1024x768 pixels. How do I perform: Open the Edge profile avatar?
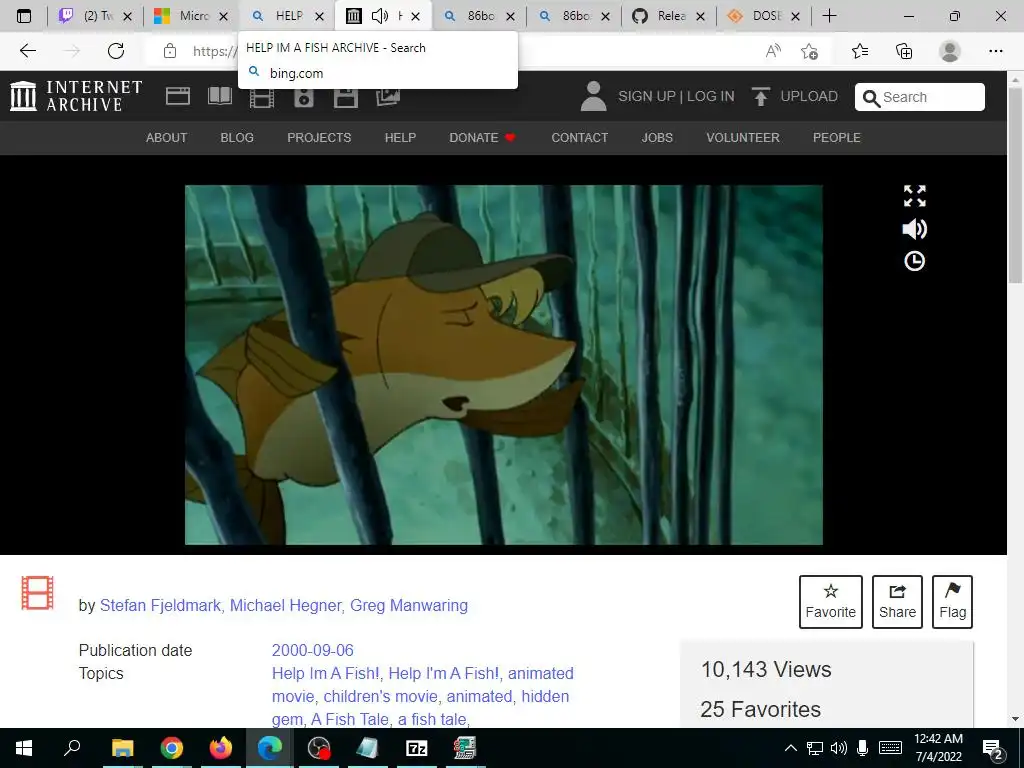950,51
